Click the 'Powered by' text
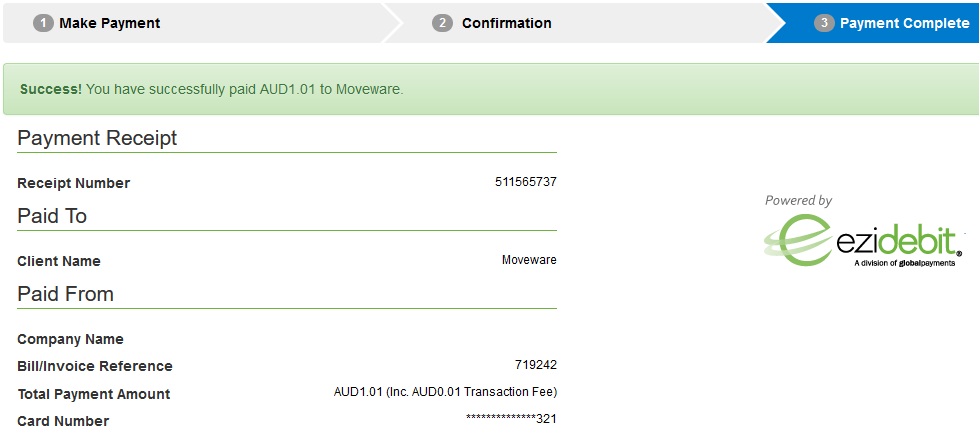This screenshot has height=440, width=979. pos(798,200)
